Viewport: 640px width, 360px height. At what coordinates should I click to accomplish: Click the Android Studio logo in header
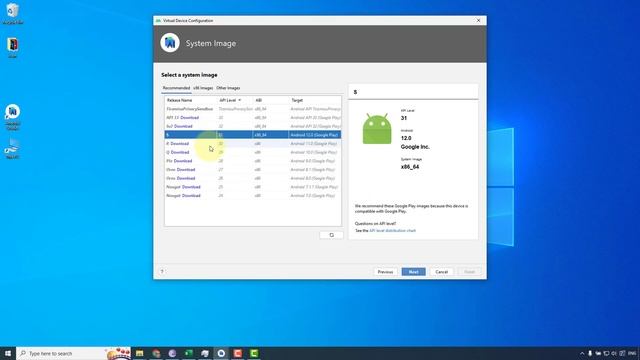[170, 43]
